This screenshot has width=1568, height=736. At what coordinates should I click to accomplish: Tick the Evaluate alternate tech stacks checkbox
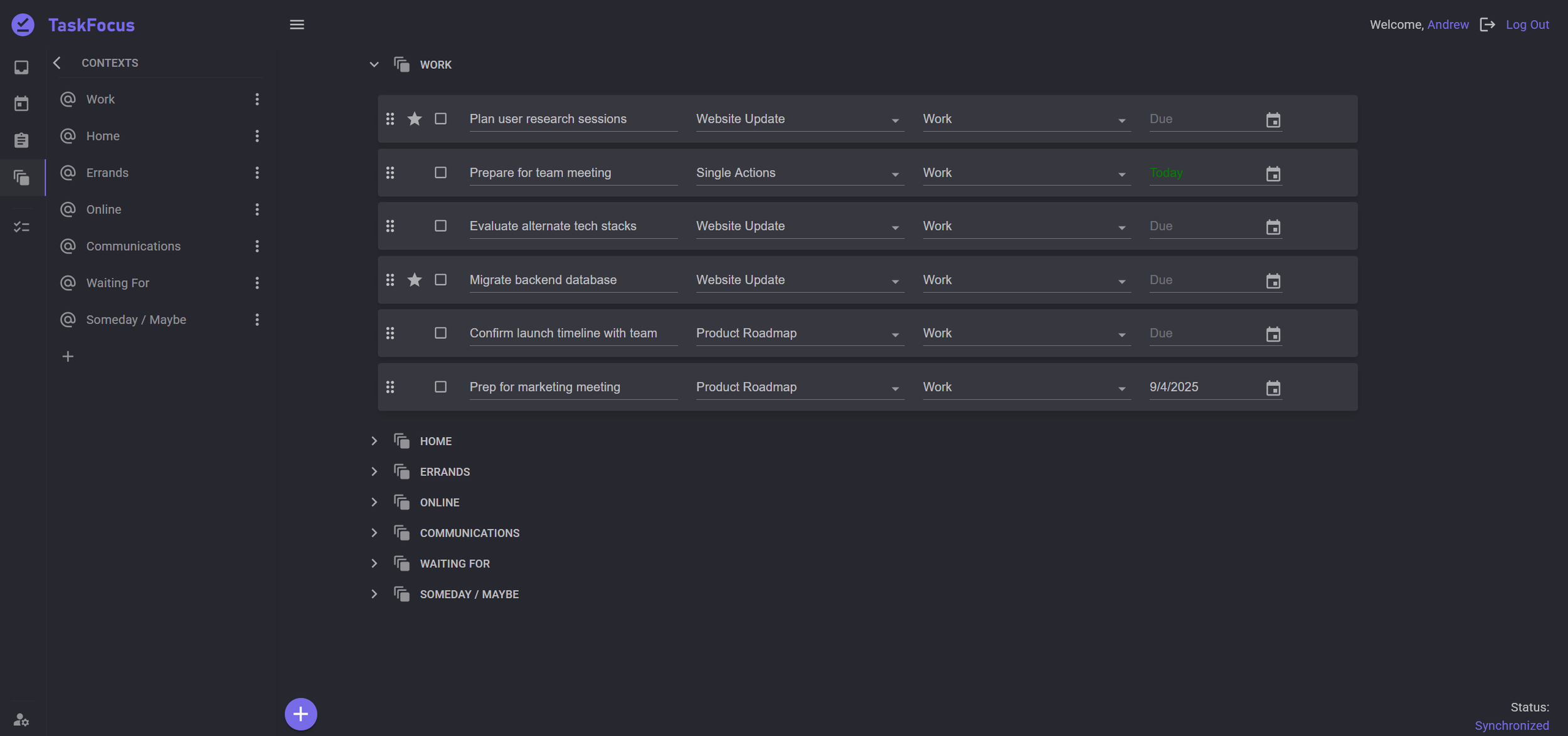[440, 226]
